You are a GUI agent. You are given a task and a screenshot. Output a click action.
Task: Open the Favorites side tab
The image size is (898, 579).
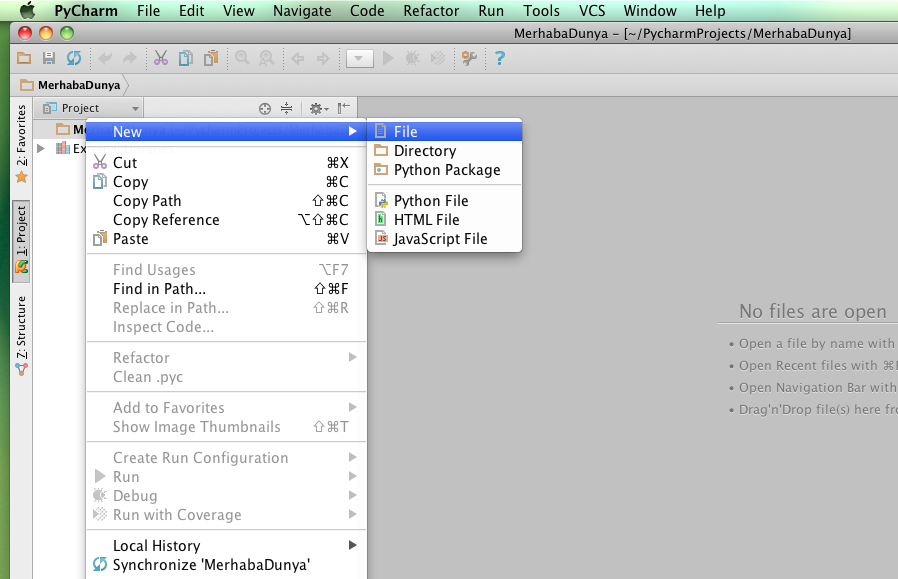(21, 143)
